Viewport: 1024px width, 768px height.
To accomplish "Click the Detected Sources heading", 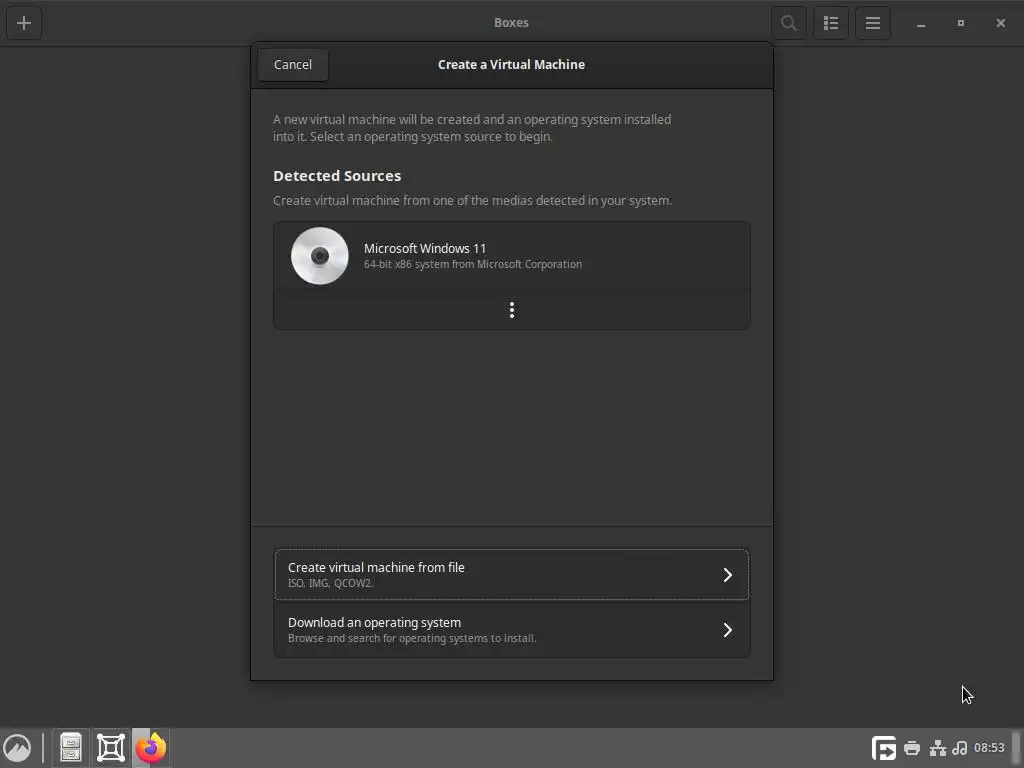I will [337, 176].
